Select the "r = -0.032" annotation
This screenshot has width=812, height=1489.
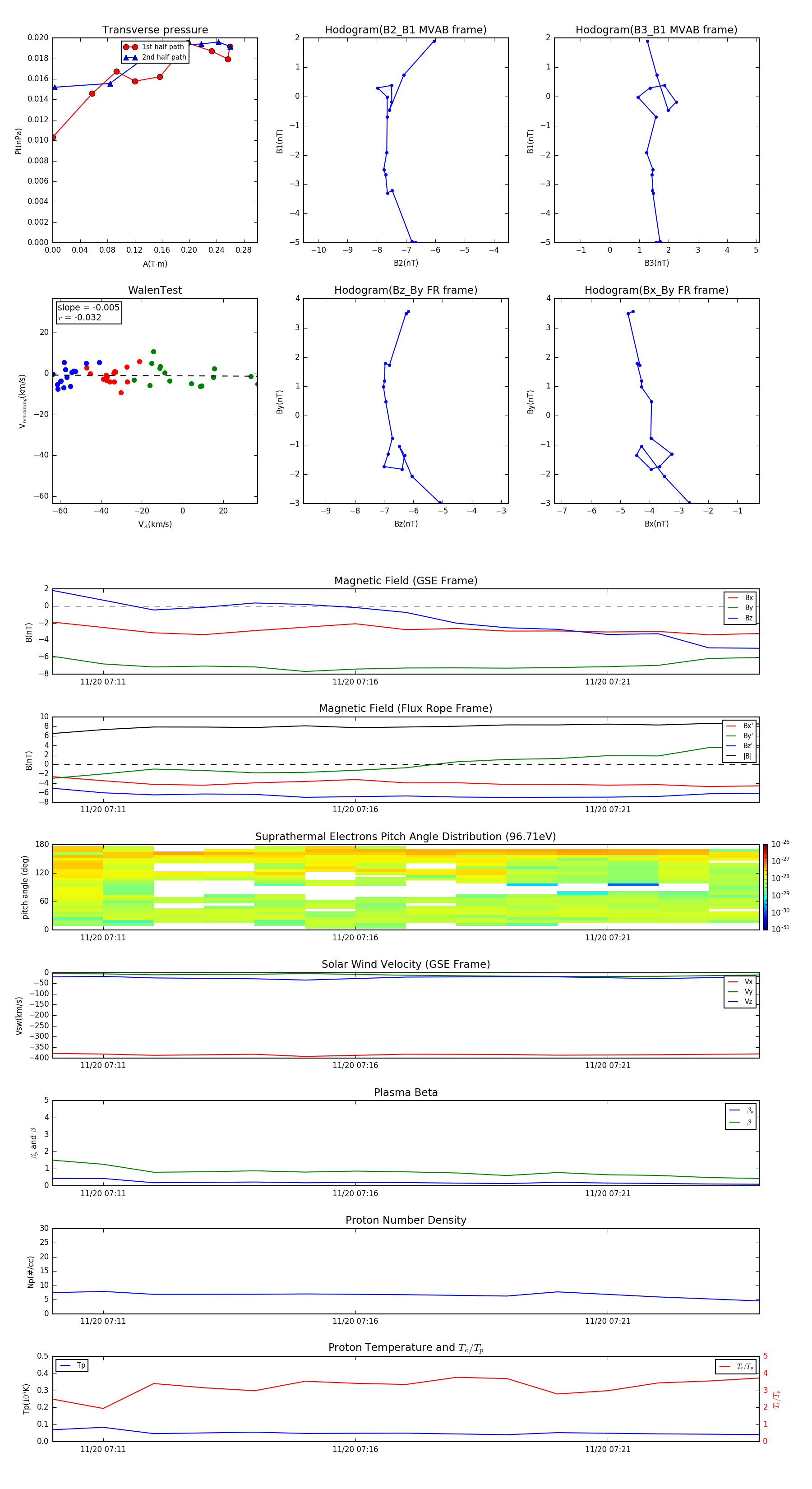coord(80,317)
